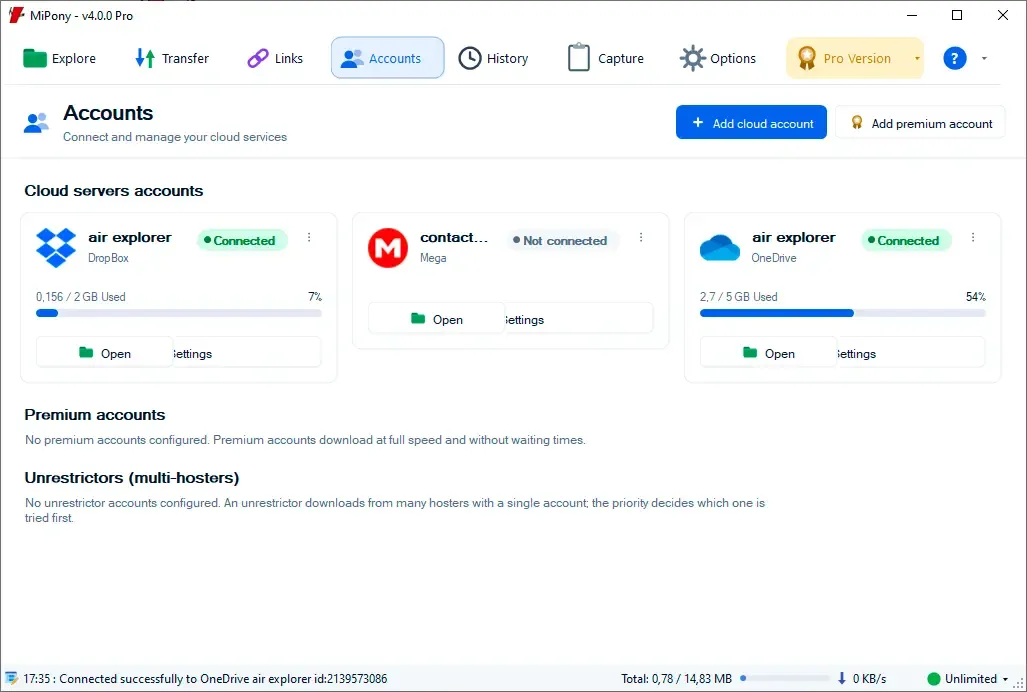Switch to the Transfer tab

172,58
